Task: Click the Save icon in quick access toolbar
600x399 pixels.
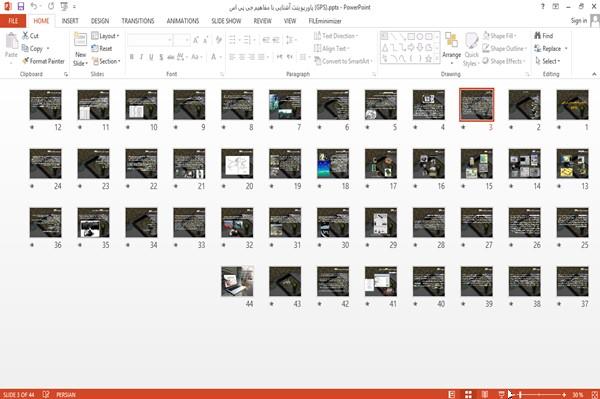Action: pos(21,6)
